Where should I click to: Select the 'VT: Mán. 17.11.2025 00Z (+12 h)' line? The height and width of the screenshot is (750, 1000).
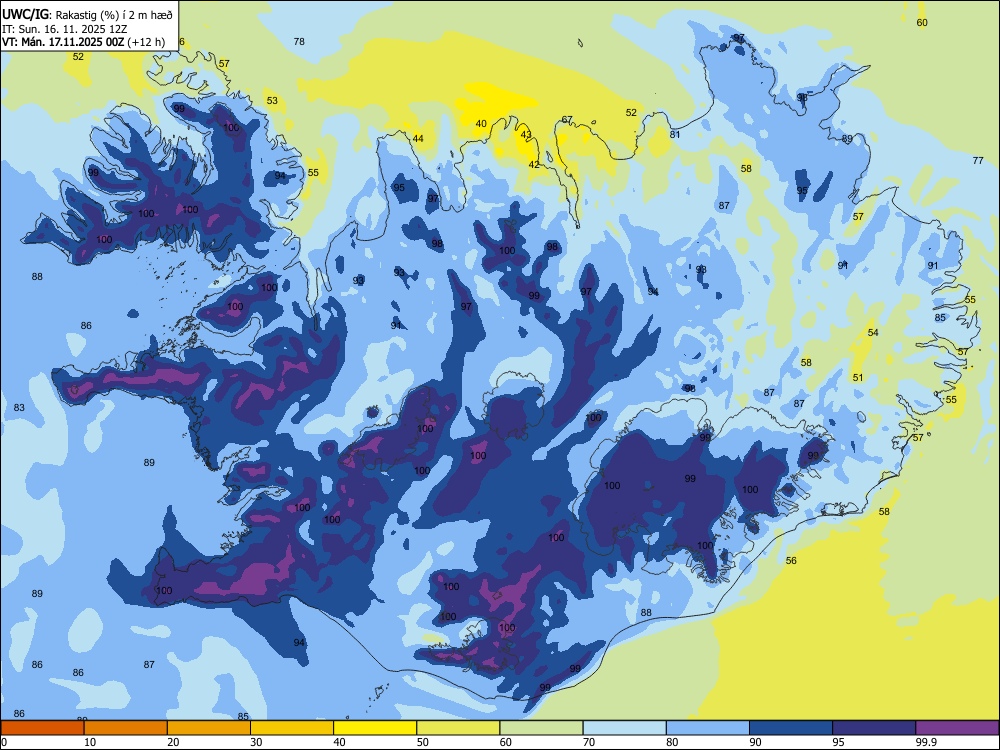point(84,42)
